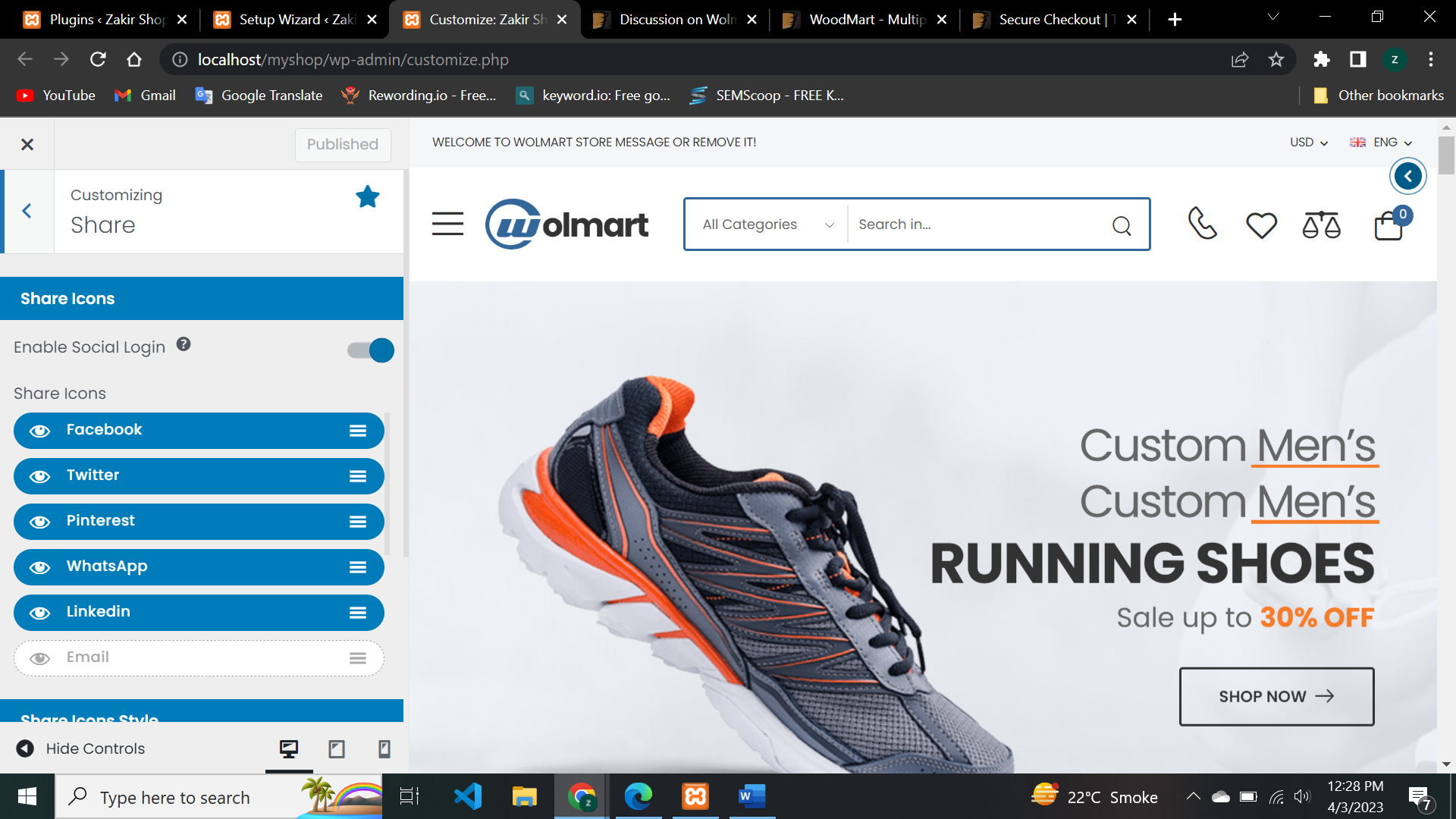Hide the Facebook share icon via eye
Screen dimensions: 1456x819
click(x=39, y=431)
